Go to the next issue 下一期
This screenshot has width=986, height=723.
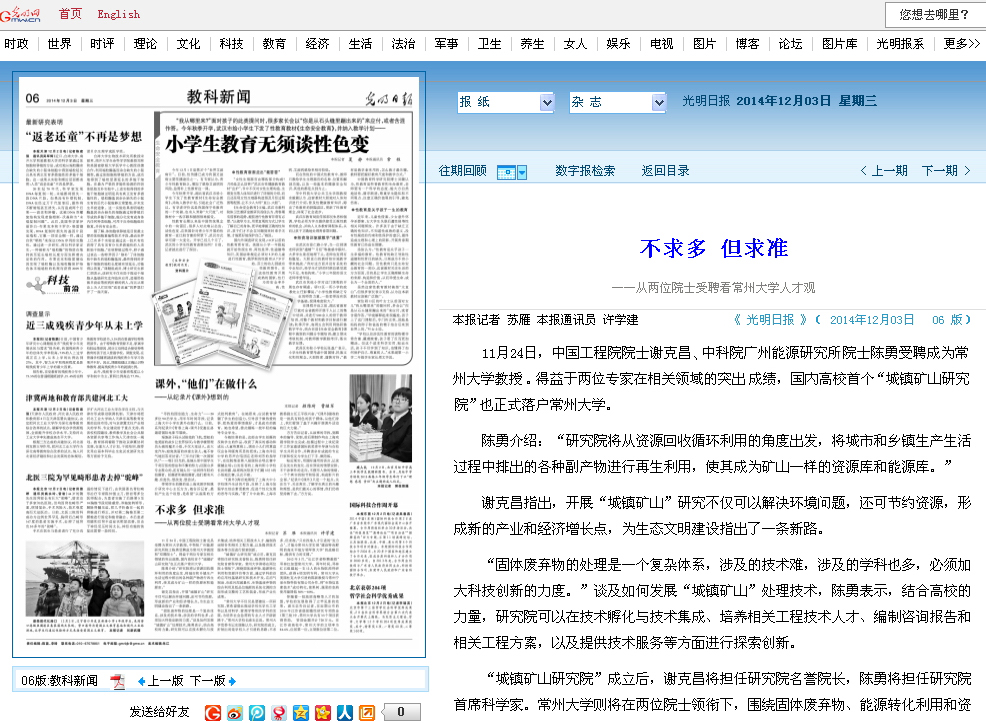(945, 171)
